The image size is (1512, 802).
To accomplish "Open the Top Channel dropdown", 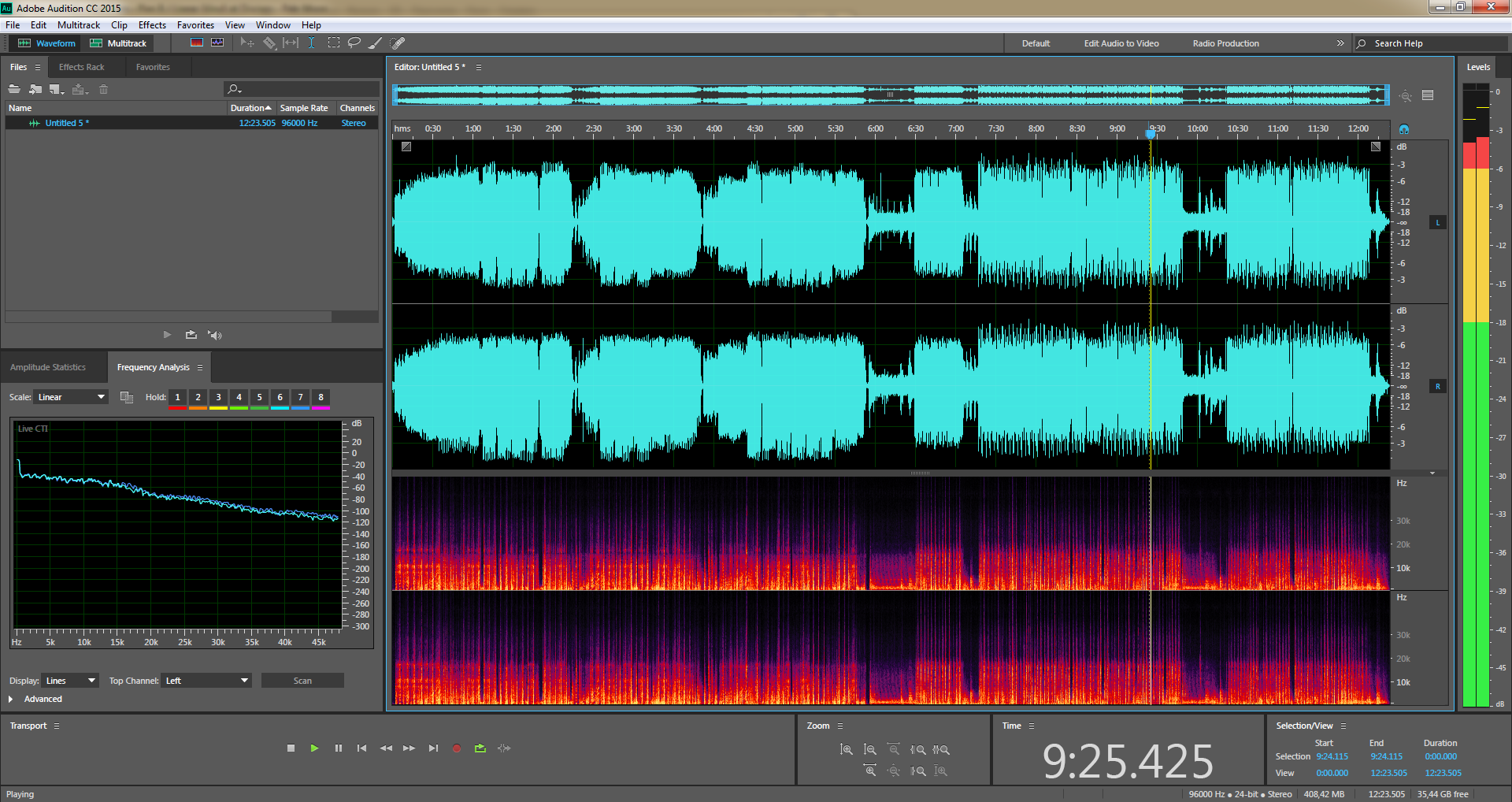I will (207, 681).
